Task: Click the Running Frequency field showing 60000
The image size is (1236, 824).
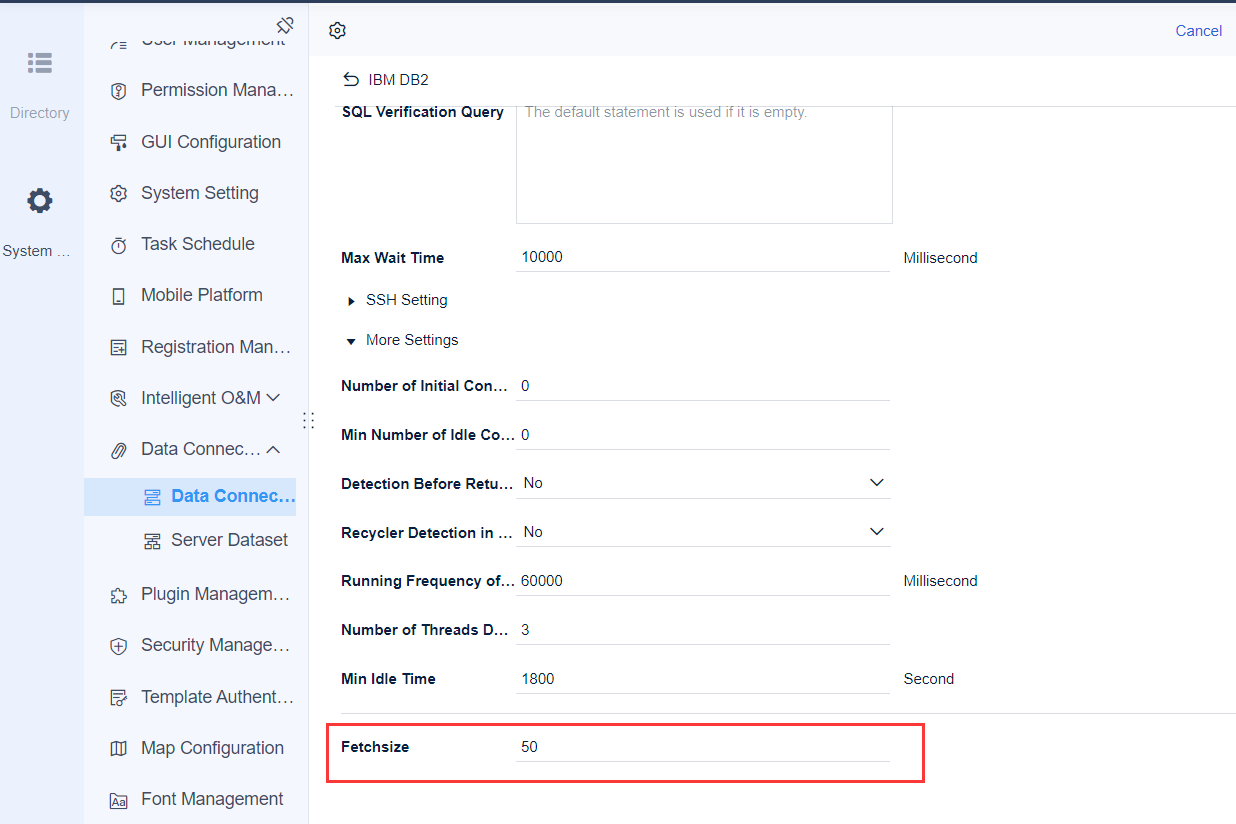Action: coord(703,581)
